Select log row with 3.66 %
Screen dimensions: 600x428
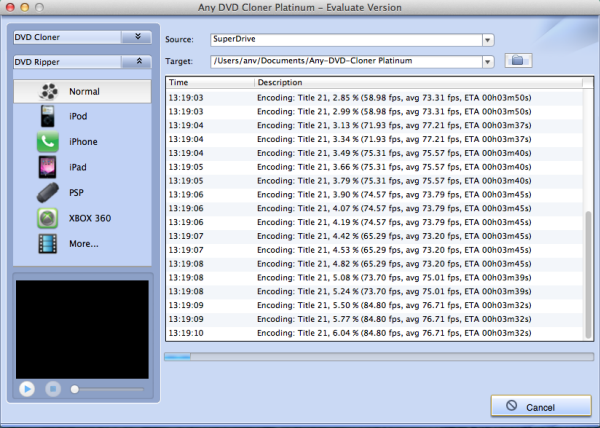pos(375,167)
